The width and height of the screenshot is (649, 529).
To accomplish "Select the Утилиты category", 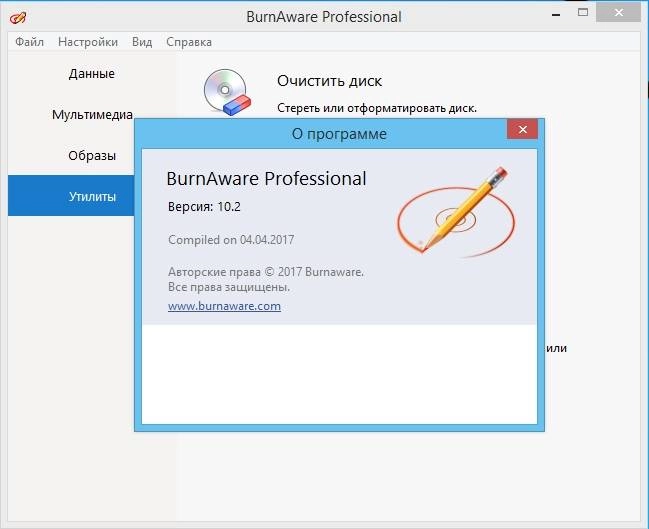I will 71,195.
